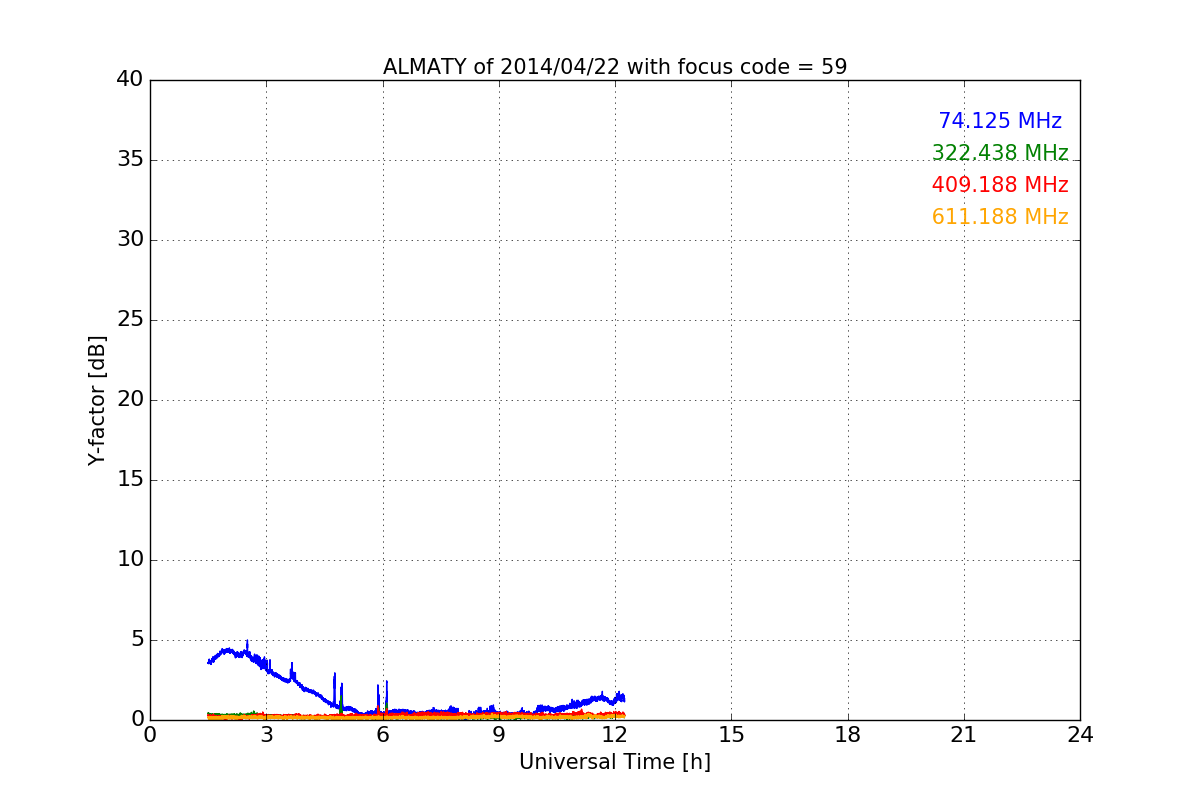Click the plot title ALMATY of 2014/04/22

tap(615, 67)
